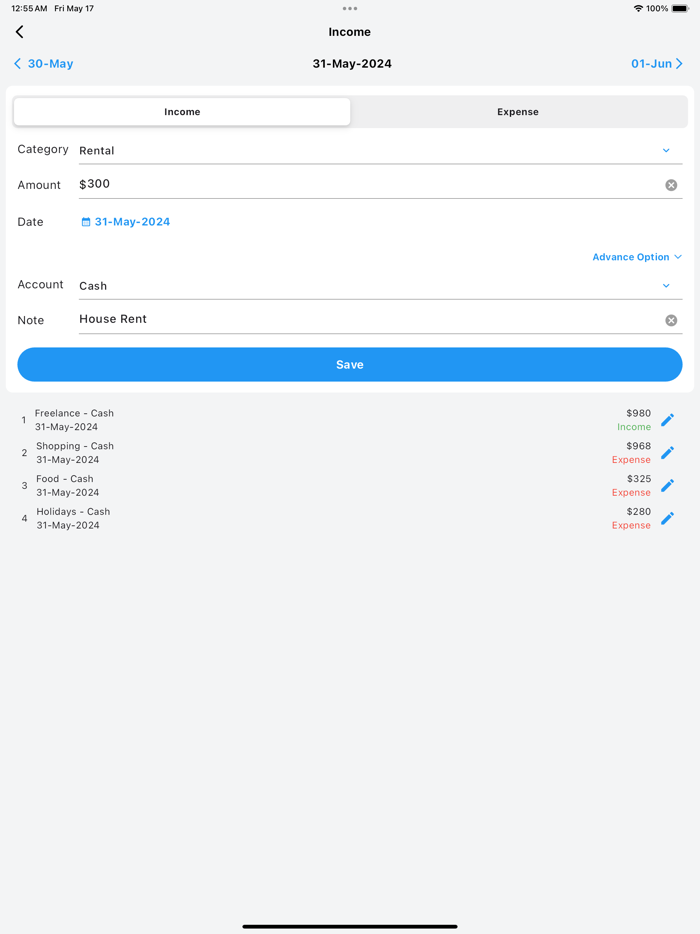Image resolution: width=700 pixels, height=934 pixels.
Task: Edit the Shopping - Cash expense
Action: [667, 452]
